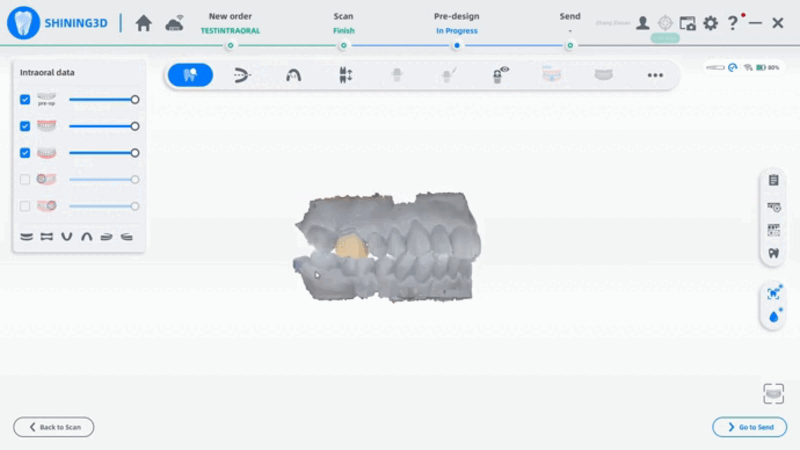This screenshot has height=450, width=800.
Task: Choose the grayed scan body tool
Action: [x=397, y=75]
